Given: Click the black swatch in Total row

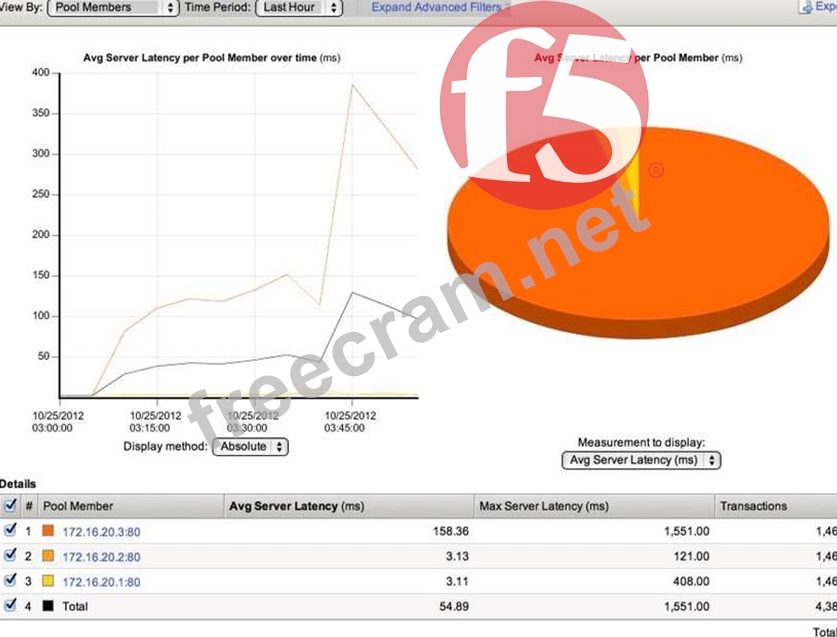Looking at the screenshot, I should click(48, 605).
